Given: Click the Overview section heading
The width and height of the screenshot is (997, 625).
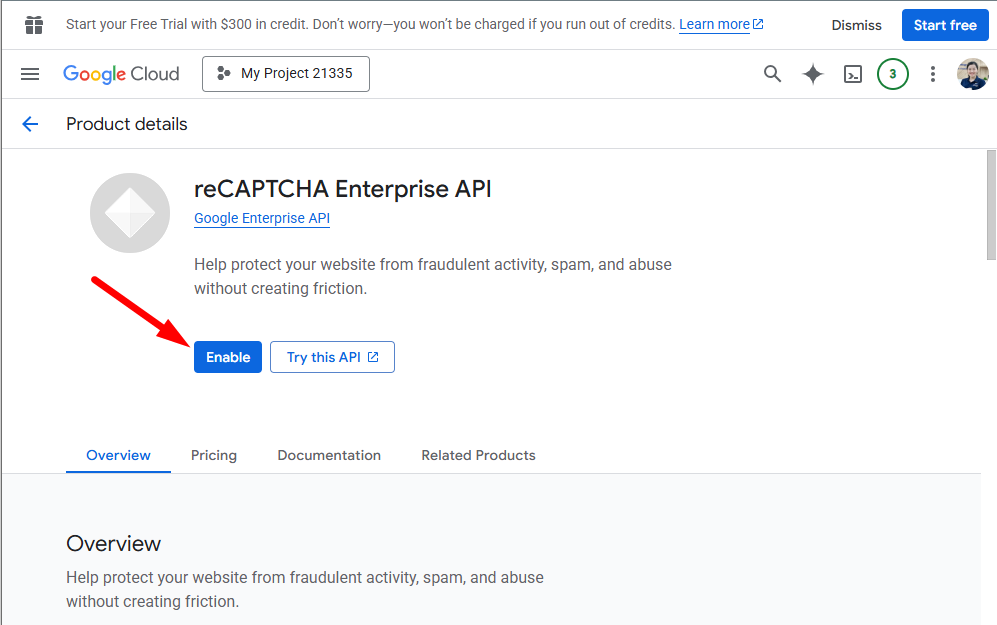Looking at the screenshot, I should pyautogui.click(x=113, y=544).
